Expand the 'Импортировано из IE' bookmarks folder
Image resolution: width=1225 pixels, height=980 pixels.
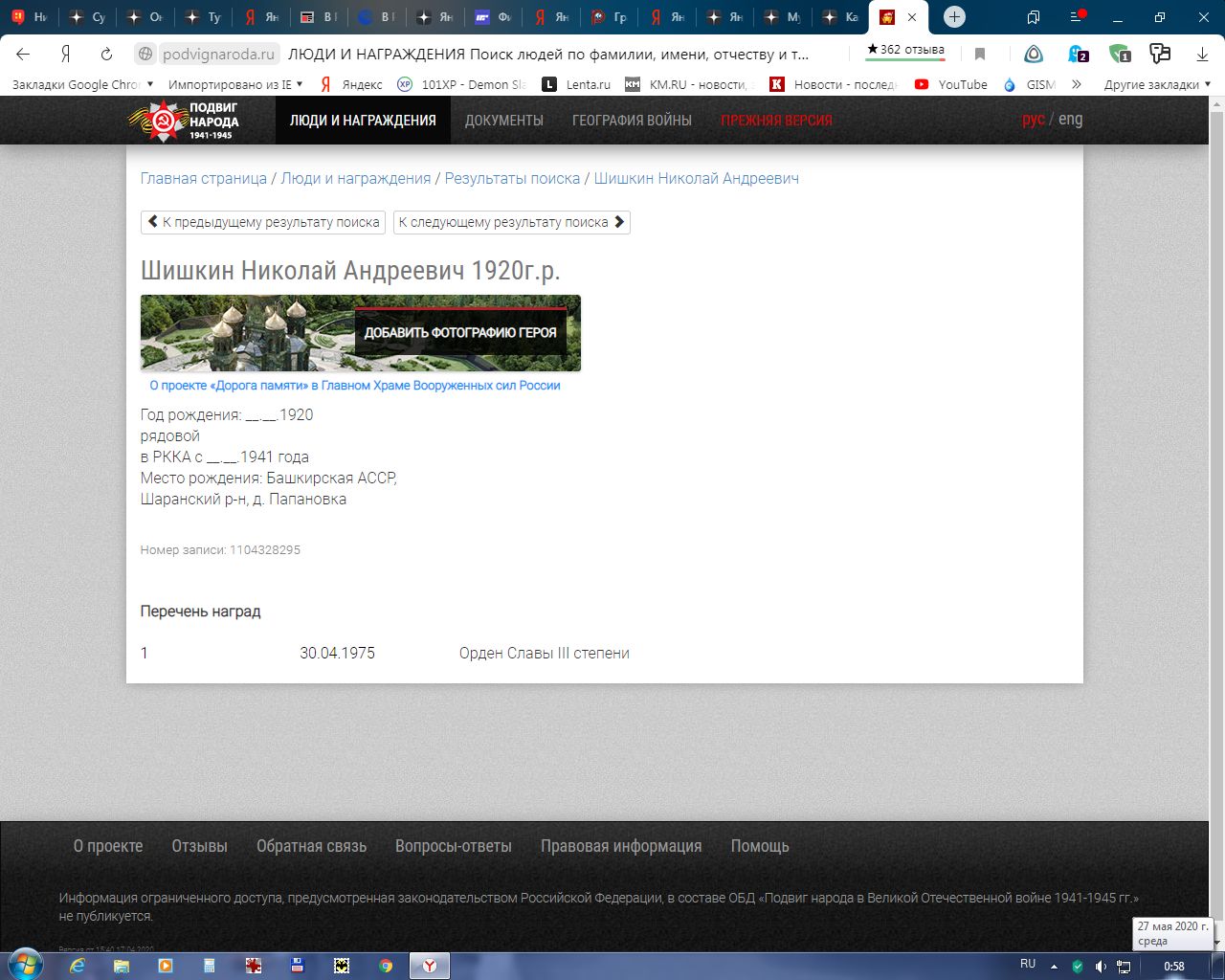[234, 84]
